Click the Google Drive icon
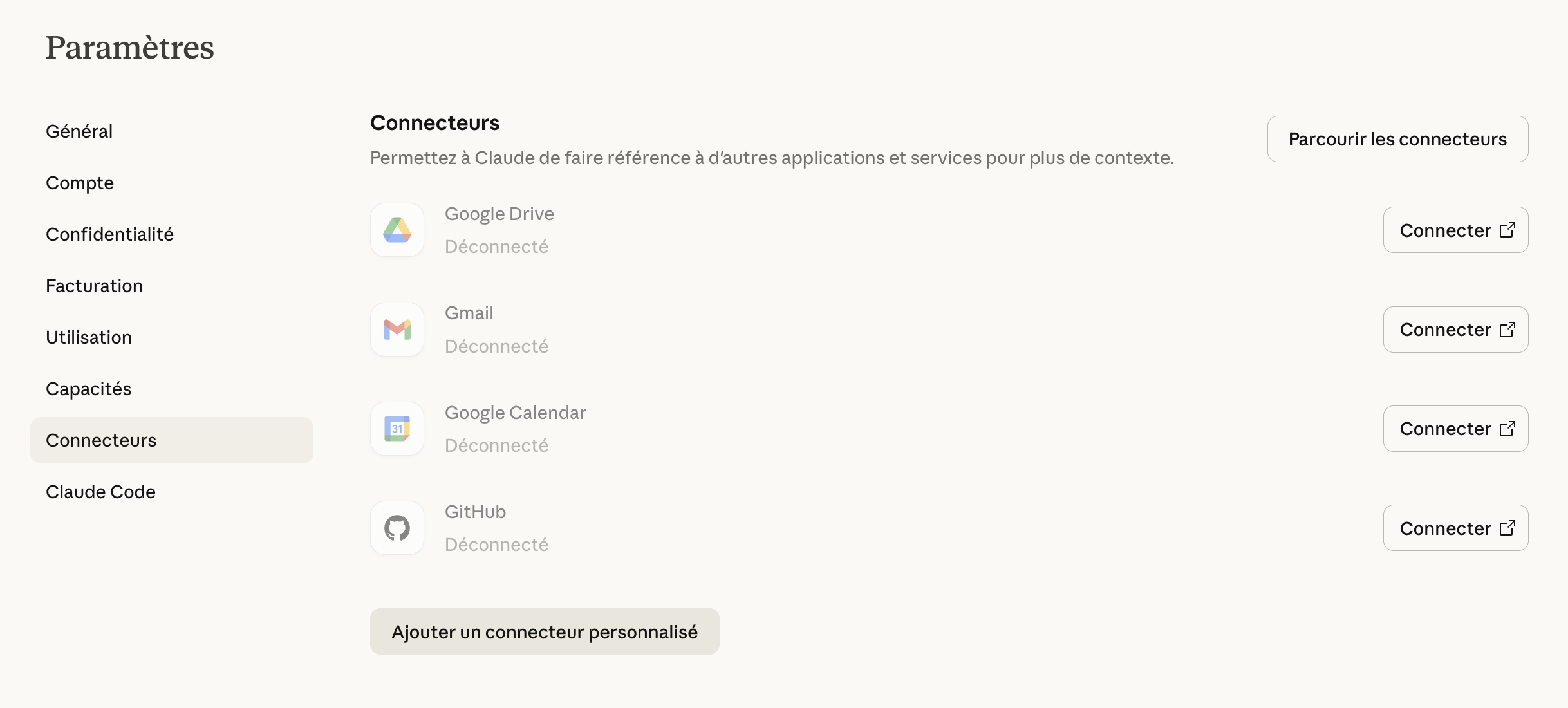 click(397, 230)
